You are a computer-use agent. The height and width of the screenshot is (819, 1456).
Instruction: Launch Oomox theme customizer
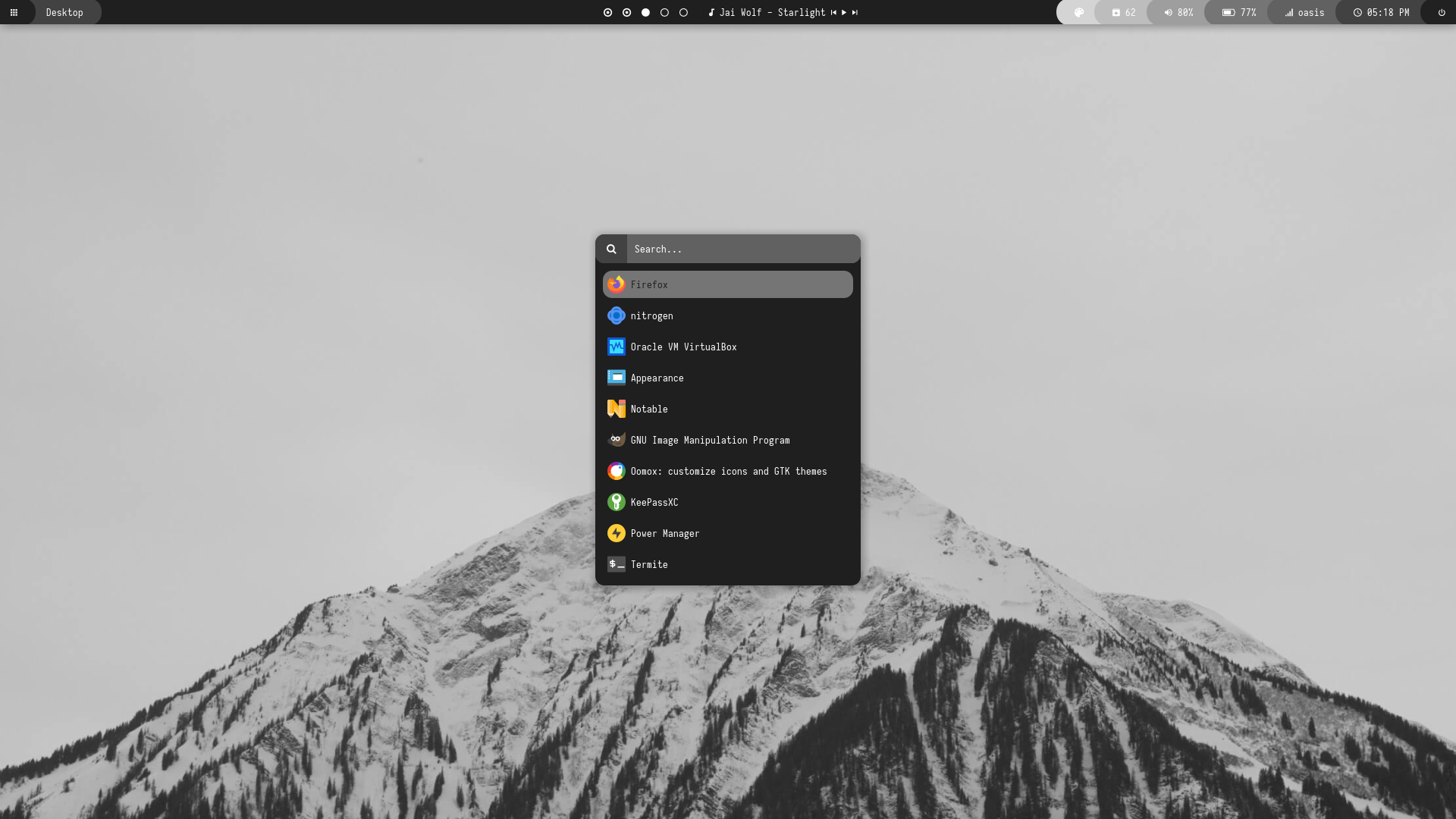pos(726,471)
